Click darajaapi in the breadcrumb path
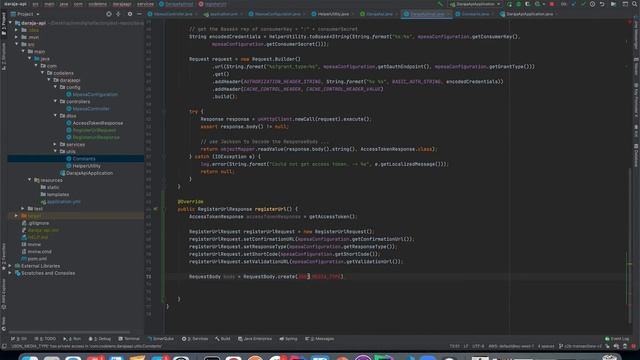 (x=122, y=4)
